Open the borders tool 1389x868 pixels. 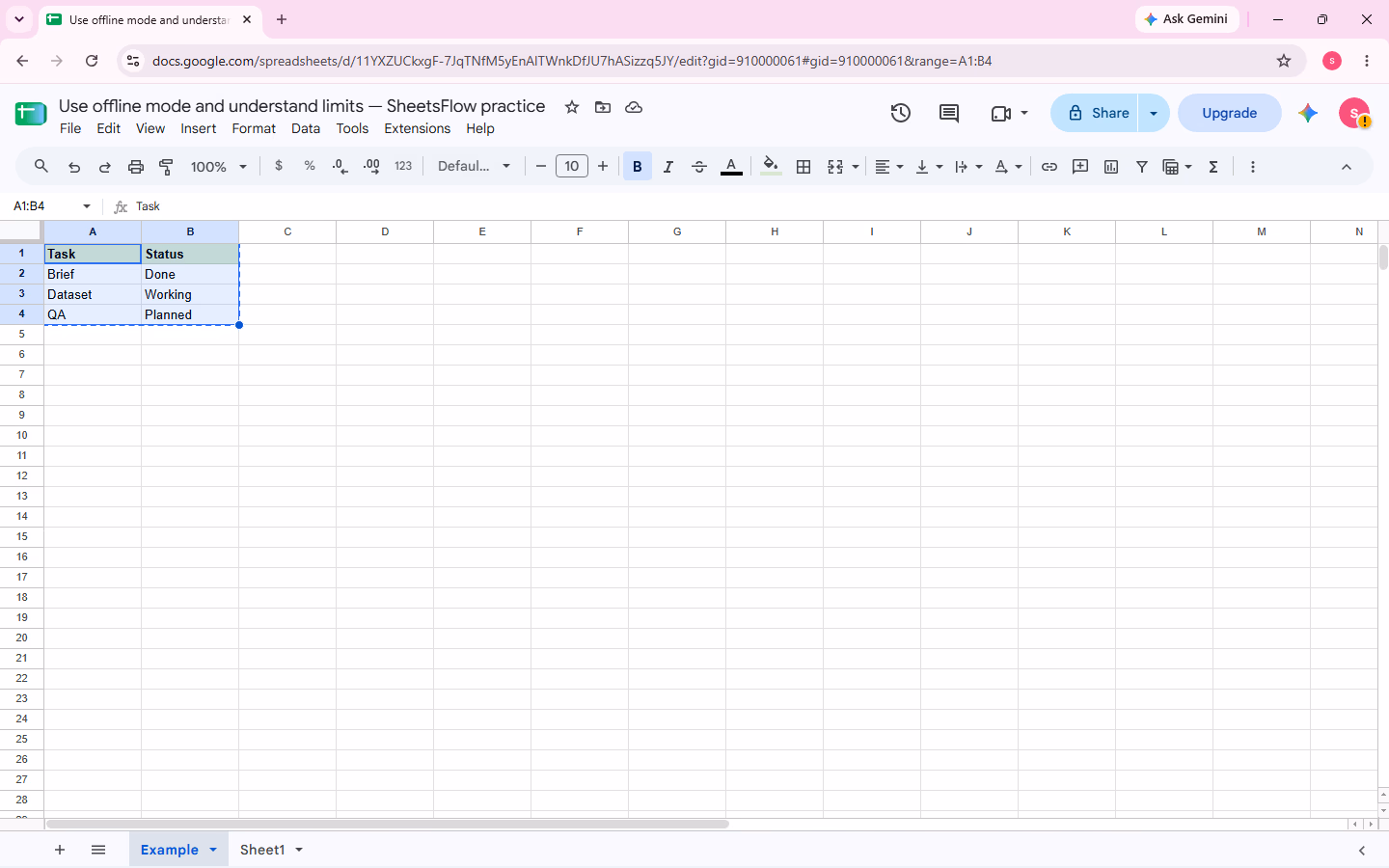pyautogui.click(x=803, y=167)
